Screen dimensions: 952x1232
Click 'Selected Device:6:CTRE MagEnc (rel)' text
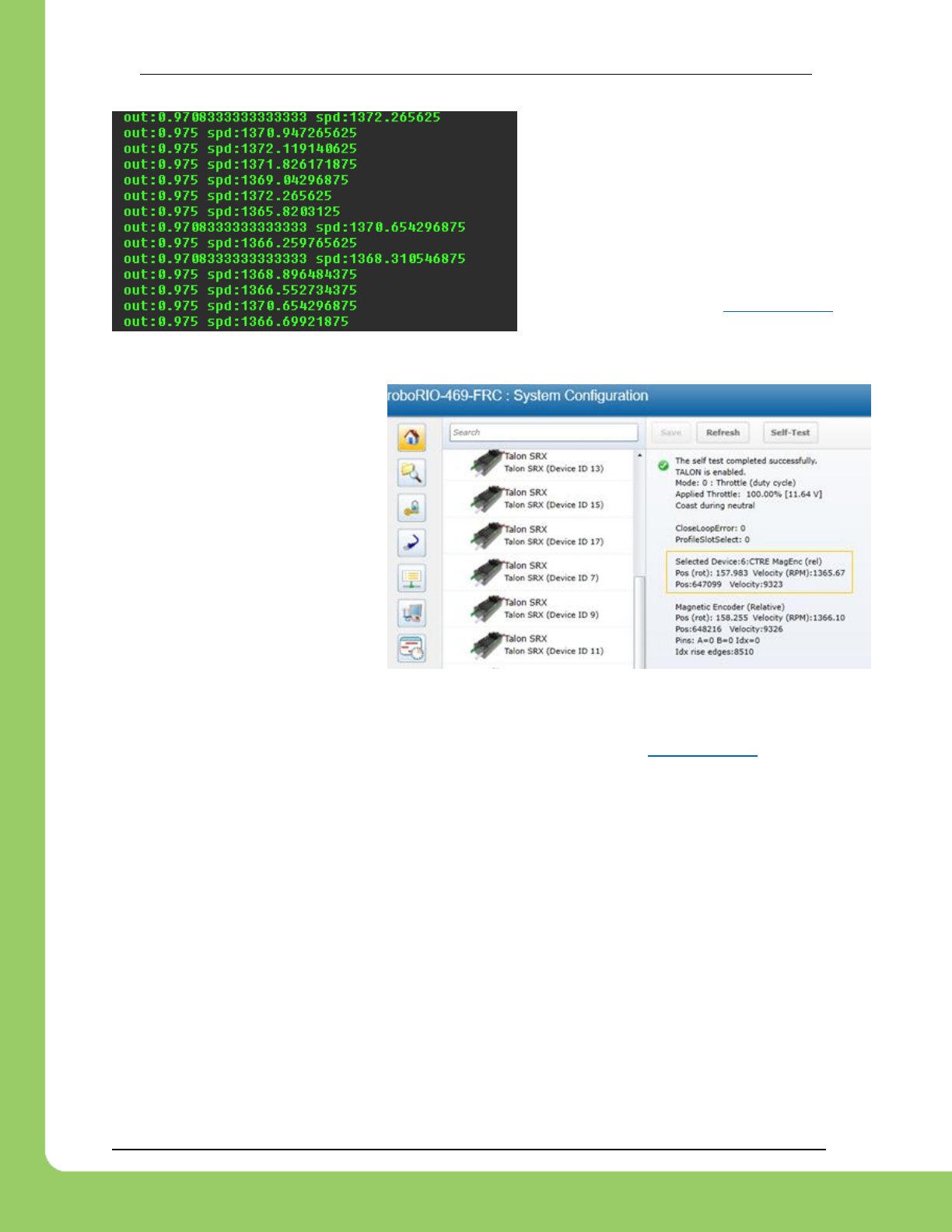coord(748,562)
